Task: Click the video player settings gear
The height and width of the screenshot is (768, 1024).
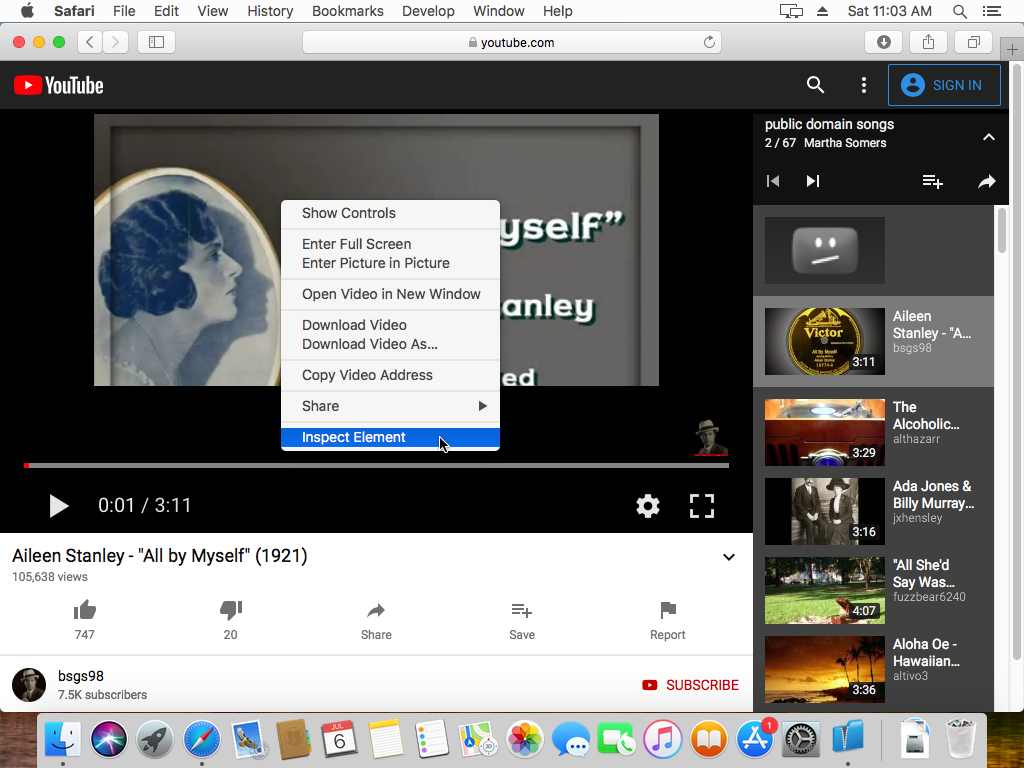Action: point(648,506)
